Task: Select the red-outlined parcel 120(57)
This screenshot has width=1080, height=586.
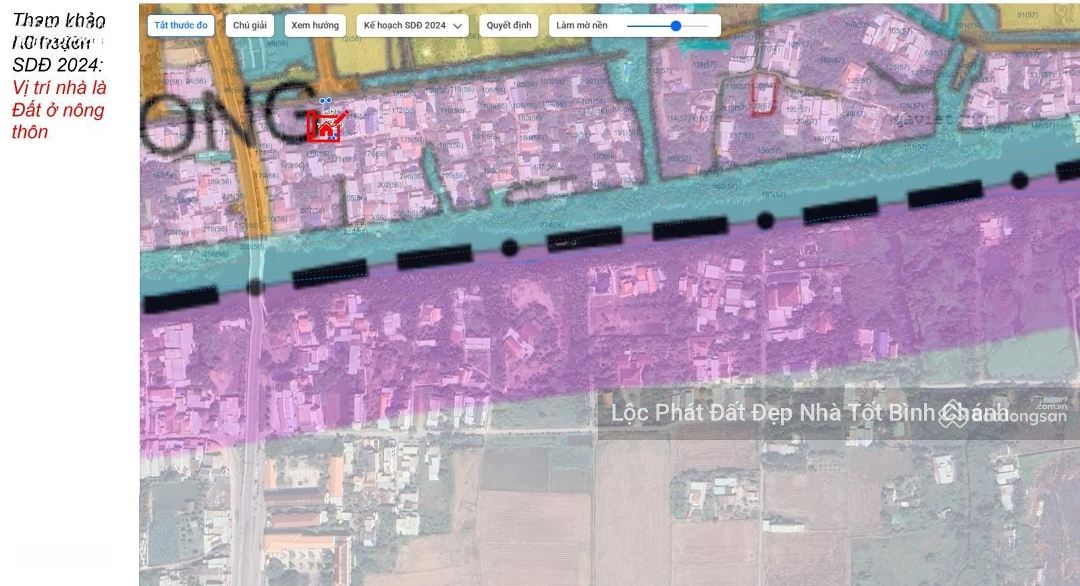Action: coord(764,96)
